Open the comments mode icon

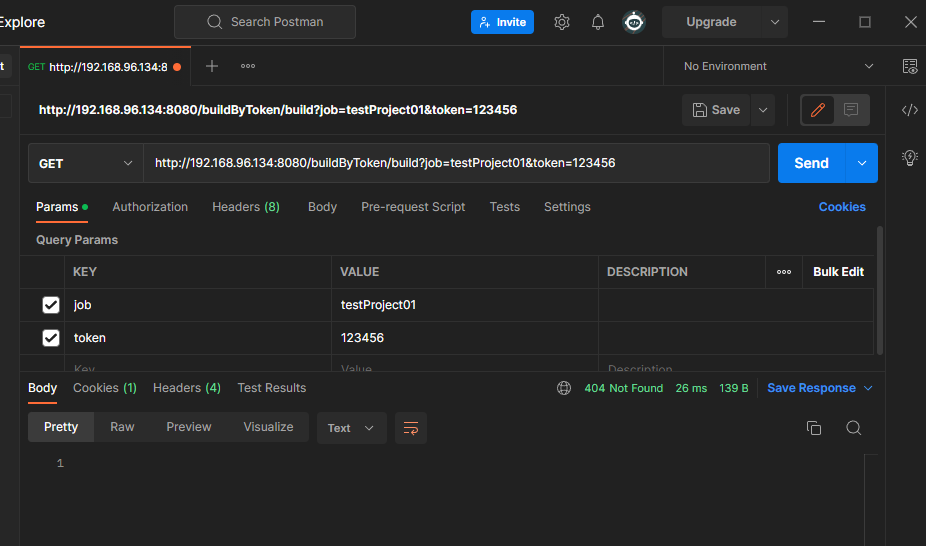click(x=851, y=110)
